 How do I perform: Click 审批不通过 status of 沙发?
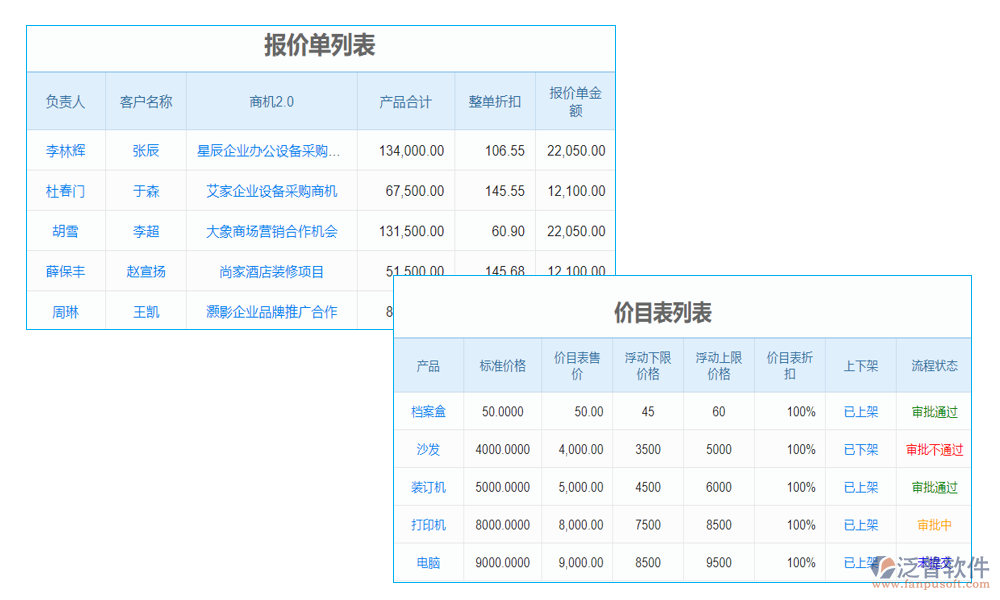point(933,449)
